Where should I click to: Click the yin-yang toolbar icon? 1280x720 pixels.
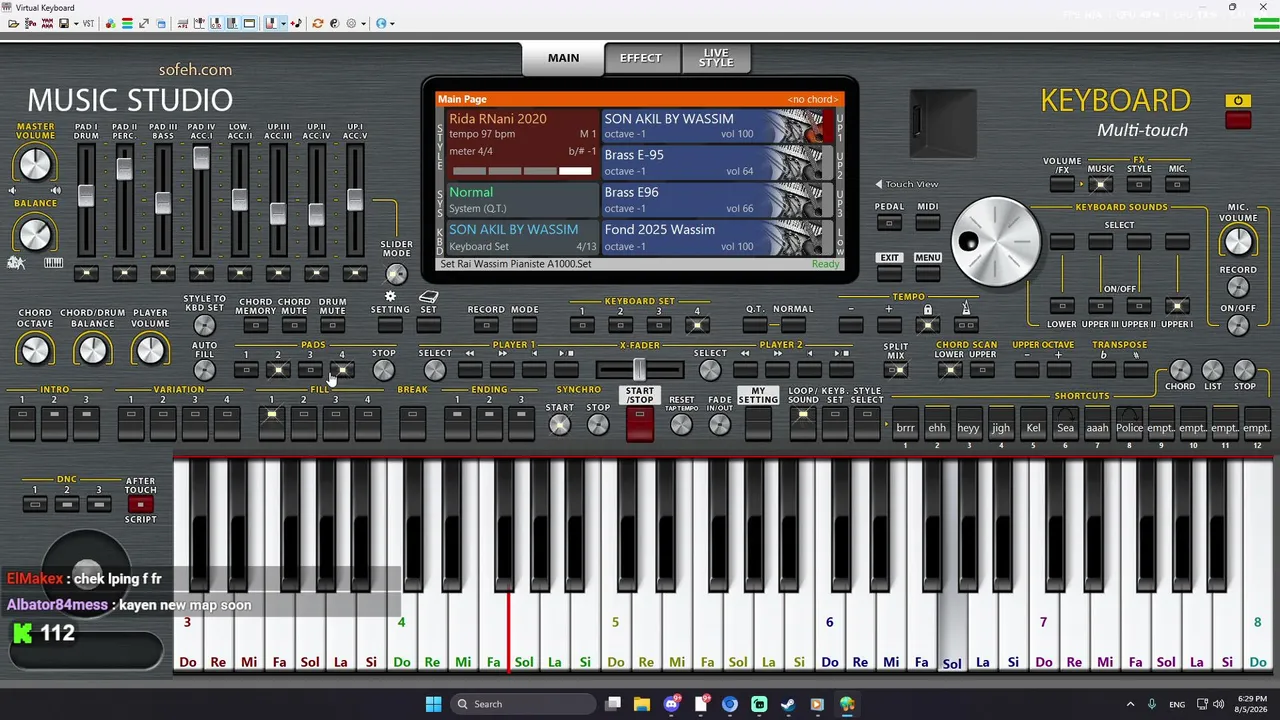point(334,23)
